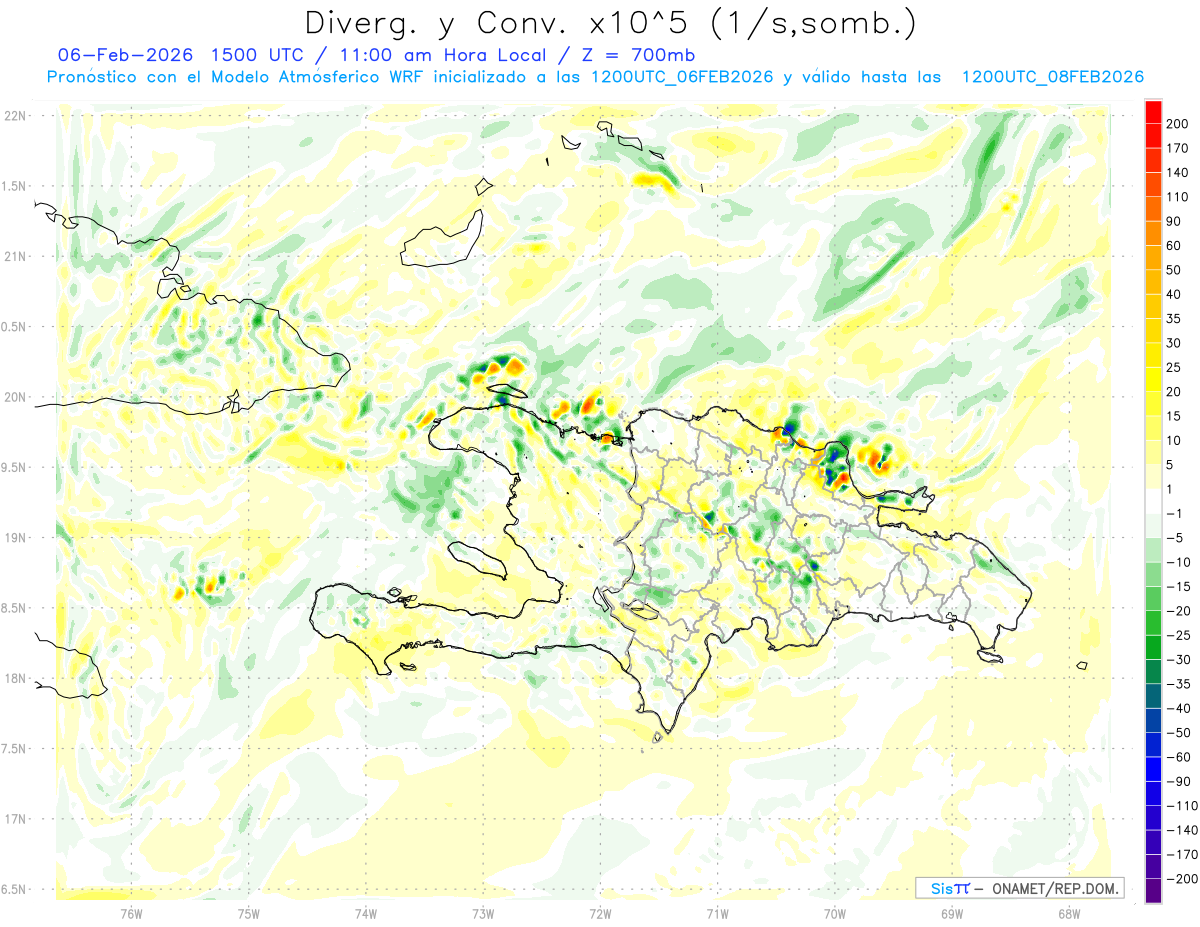Viewport: 1200px width, 927px height.
Task: Click the 73W longitude label
Action: (x=483, y=912)
